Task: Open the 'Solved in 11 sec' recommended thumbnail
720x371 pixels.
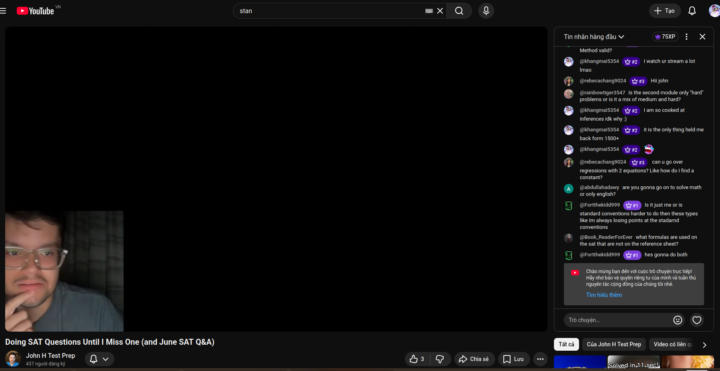Action: (634, 362)
